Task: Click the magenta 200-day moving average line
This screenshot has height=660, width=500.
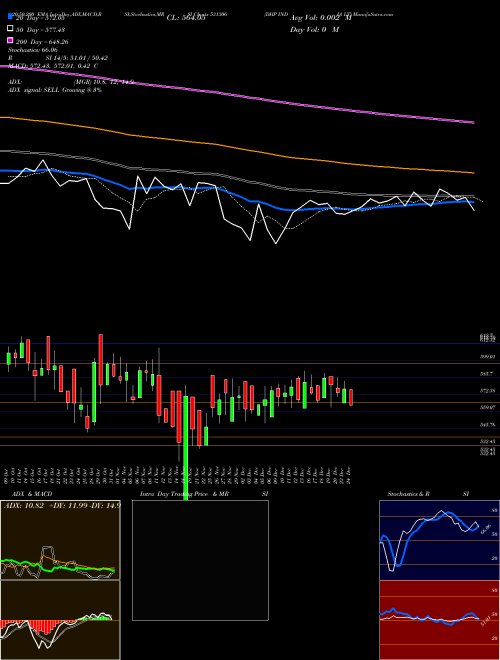Action: [237, 94]
